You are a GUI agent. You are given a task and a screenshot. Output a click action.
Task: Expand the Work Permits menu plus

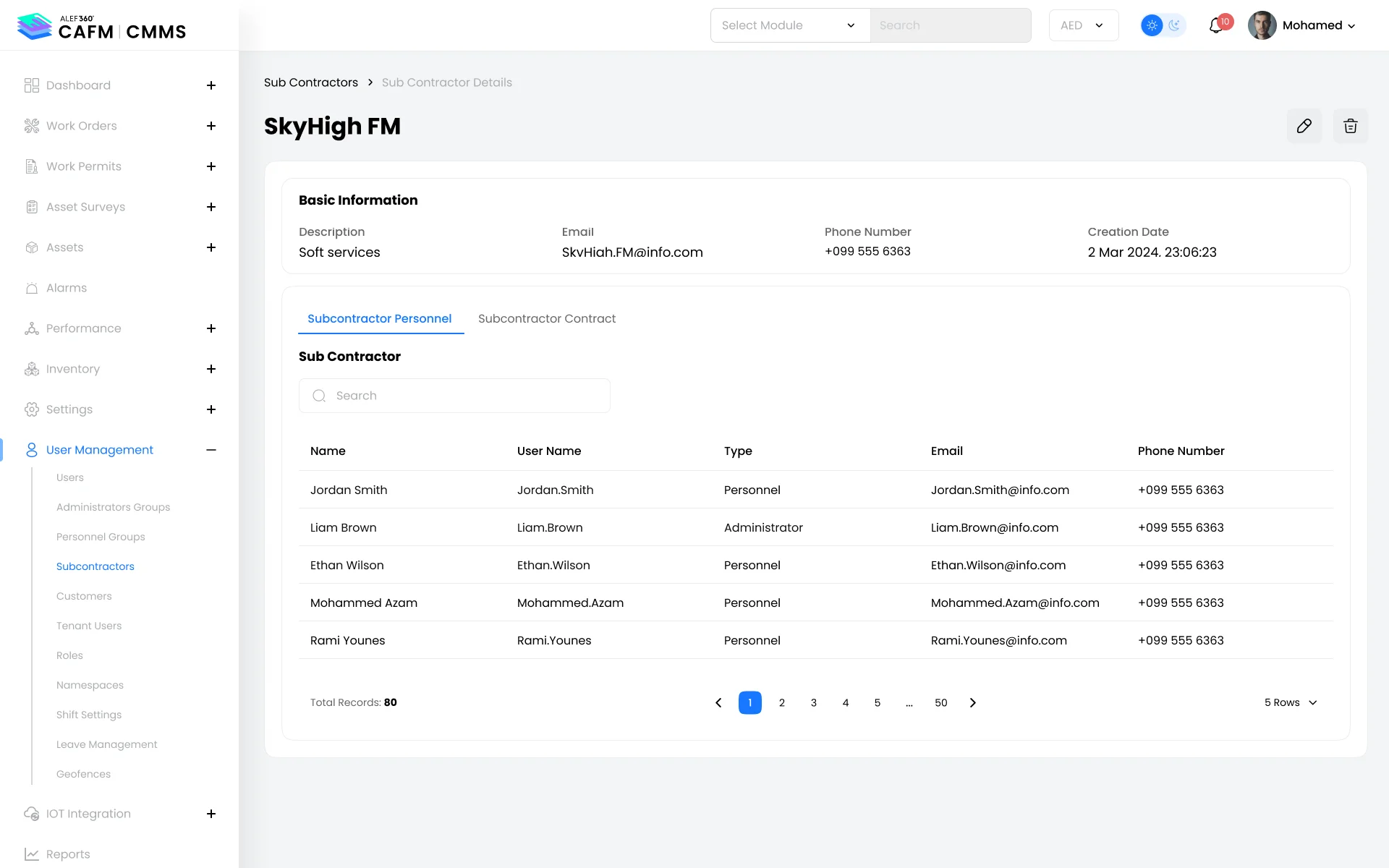coord(211,166)
